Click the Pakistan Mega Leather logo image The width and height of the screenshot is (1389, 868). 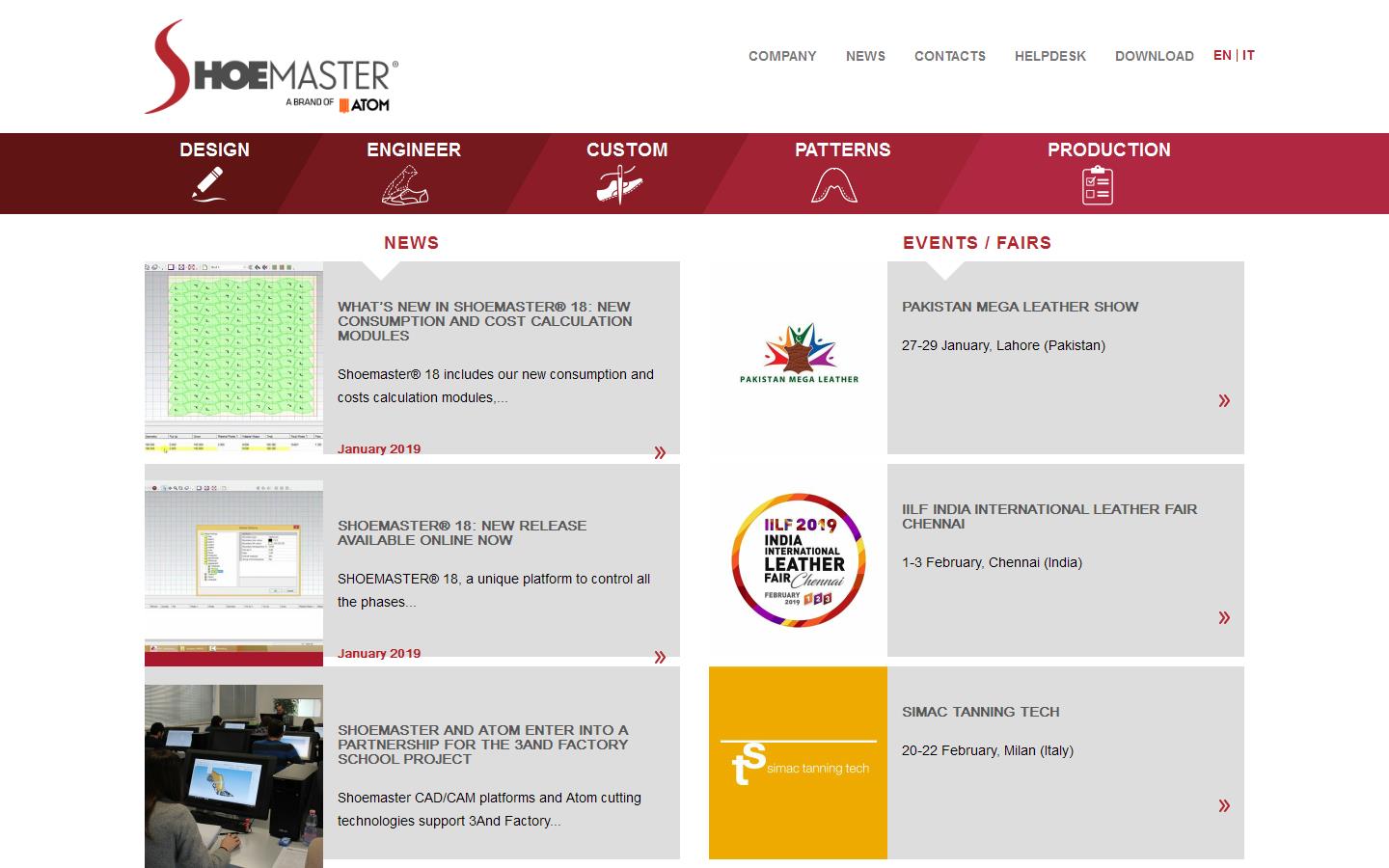(x=799, y=354)
